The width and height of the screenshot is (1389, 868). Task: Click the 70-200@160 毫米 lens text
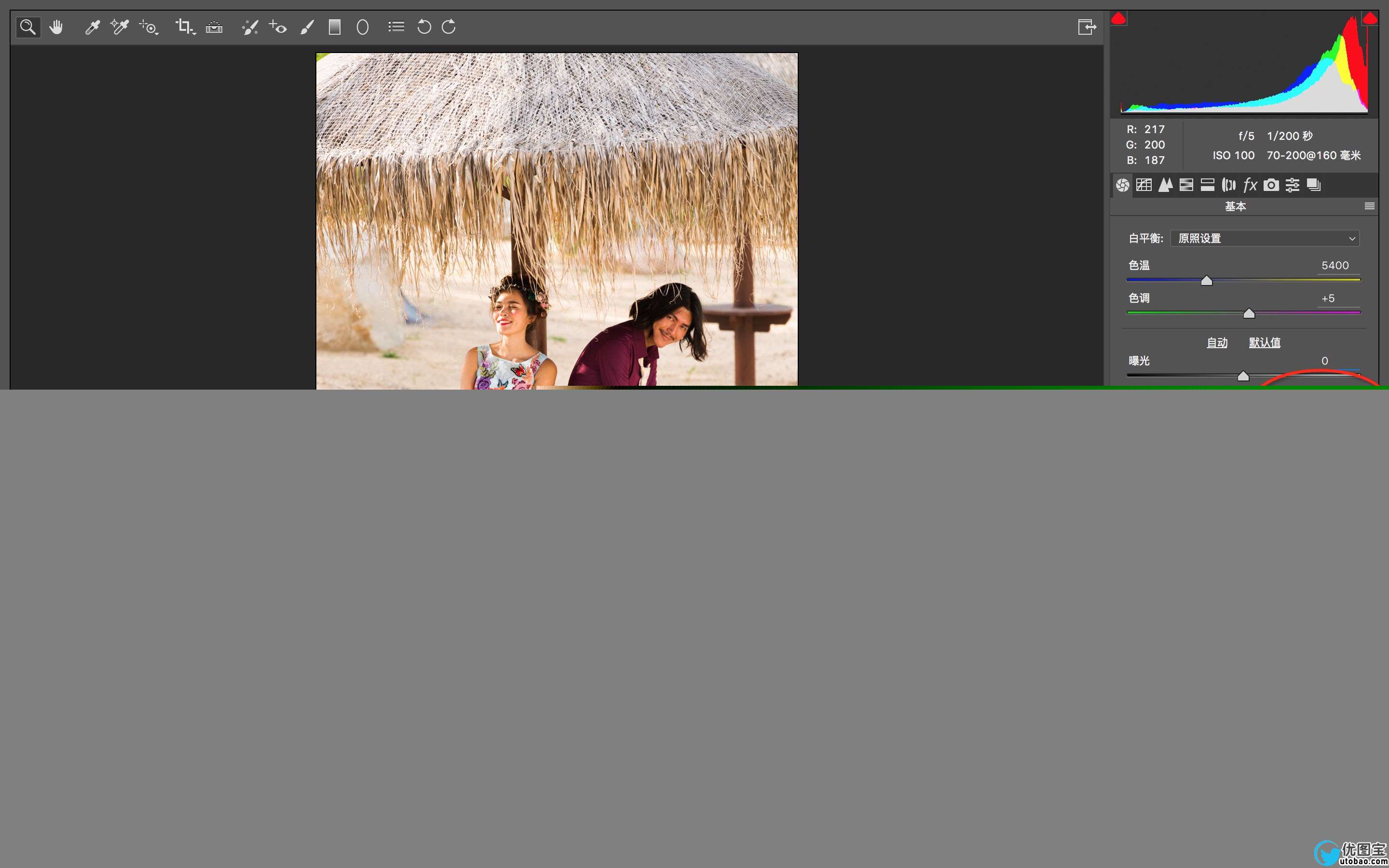click(x=1314, y=156)
